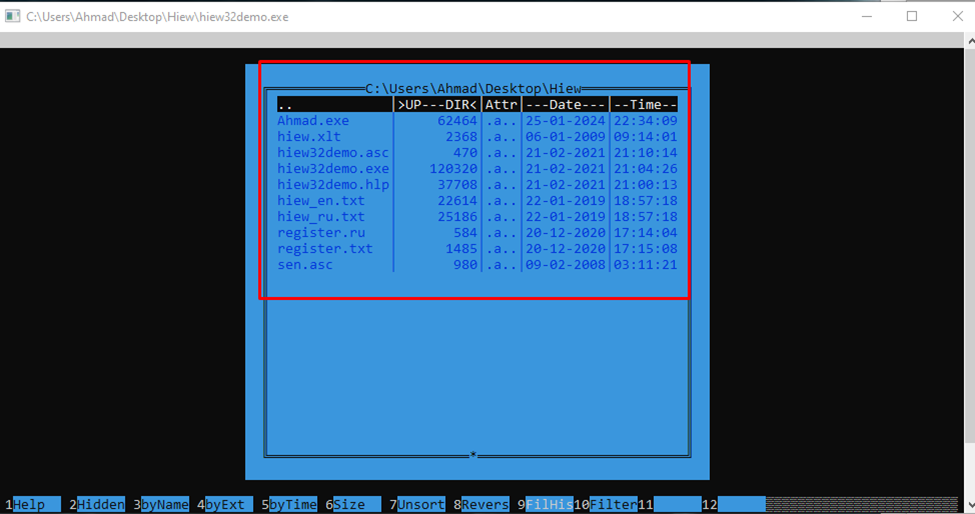The height and width of the screenshot is (514, 975).
Task: Open Help with the 1Help key
Action: pos(32,504)
